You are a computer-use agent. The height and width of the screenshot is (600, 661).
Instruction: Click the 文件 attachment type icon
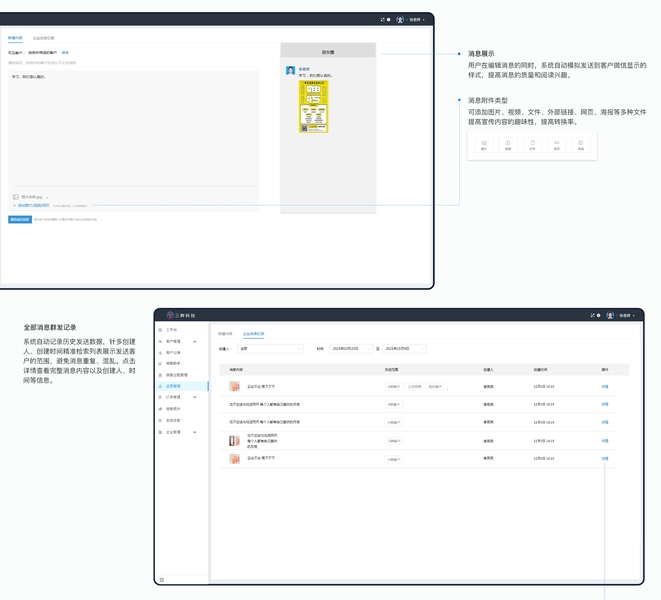pos(532,145)
